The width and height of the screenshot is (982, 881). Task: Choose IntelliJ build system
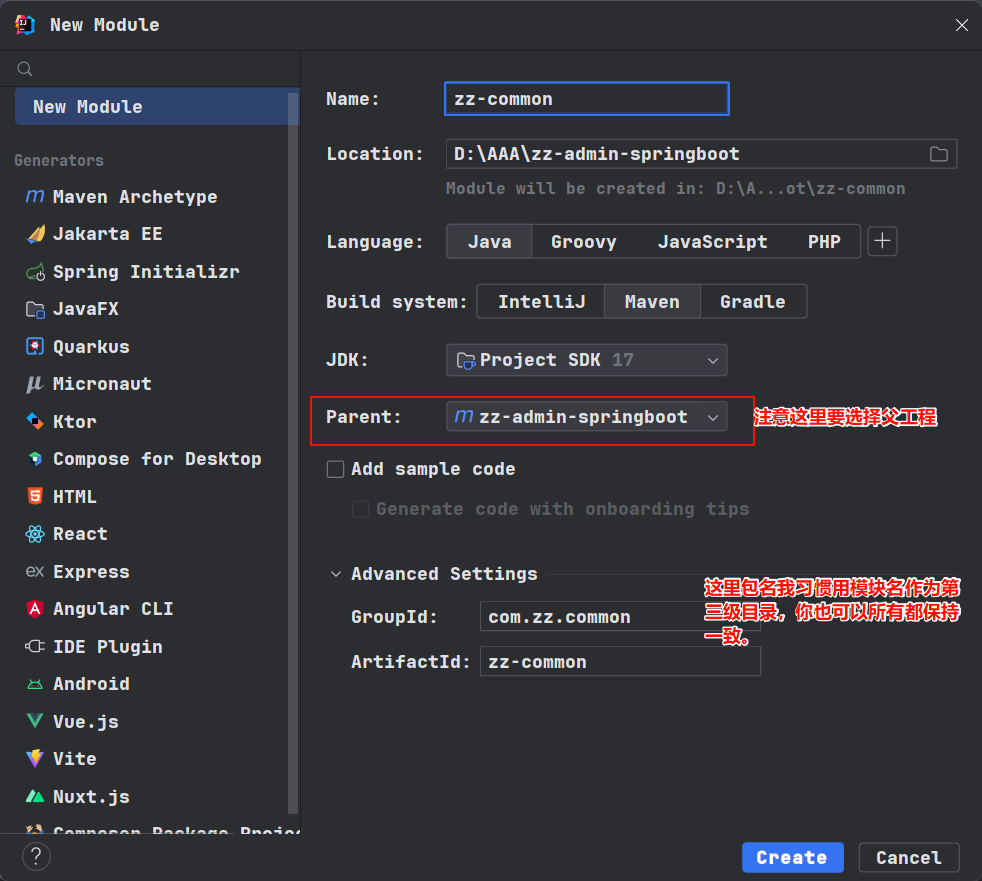pos(541,302)
